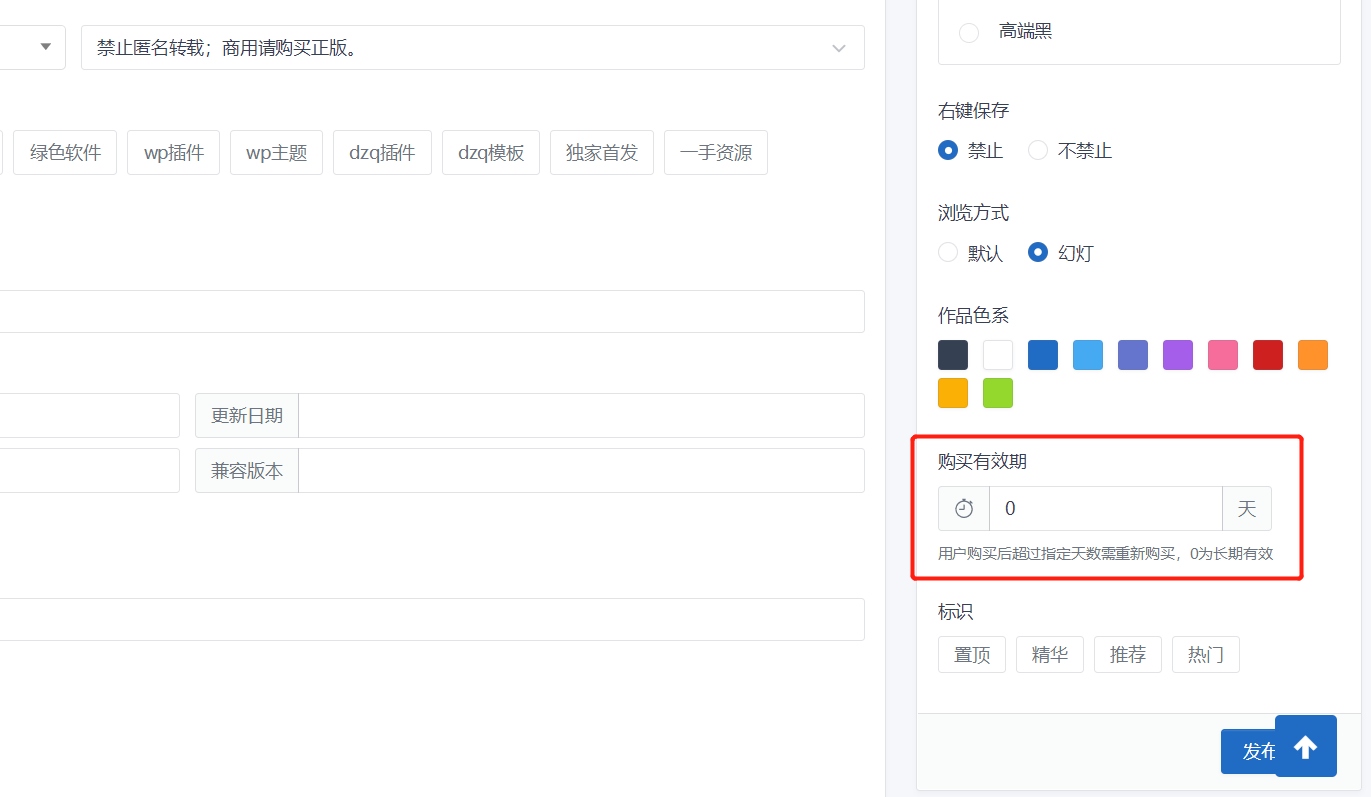
Task: Click the 购买有效期 heading
Action: point(983,461)
